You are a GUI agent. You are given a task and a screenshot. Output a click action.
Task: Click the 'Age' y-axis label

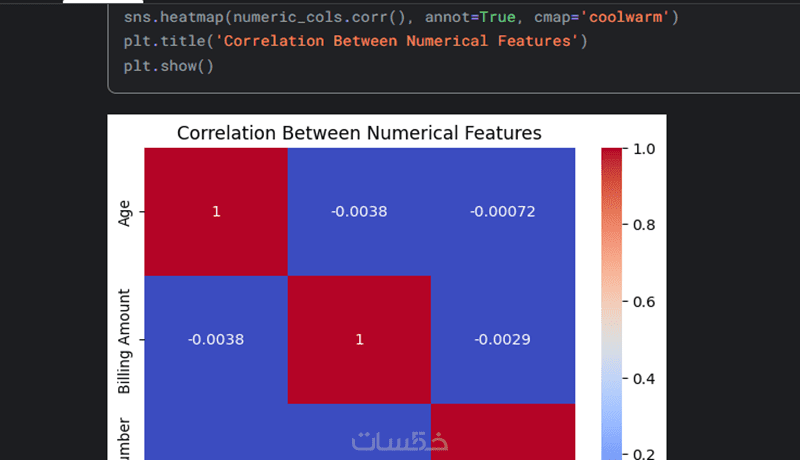pos(125,212)
